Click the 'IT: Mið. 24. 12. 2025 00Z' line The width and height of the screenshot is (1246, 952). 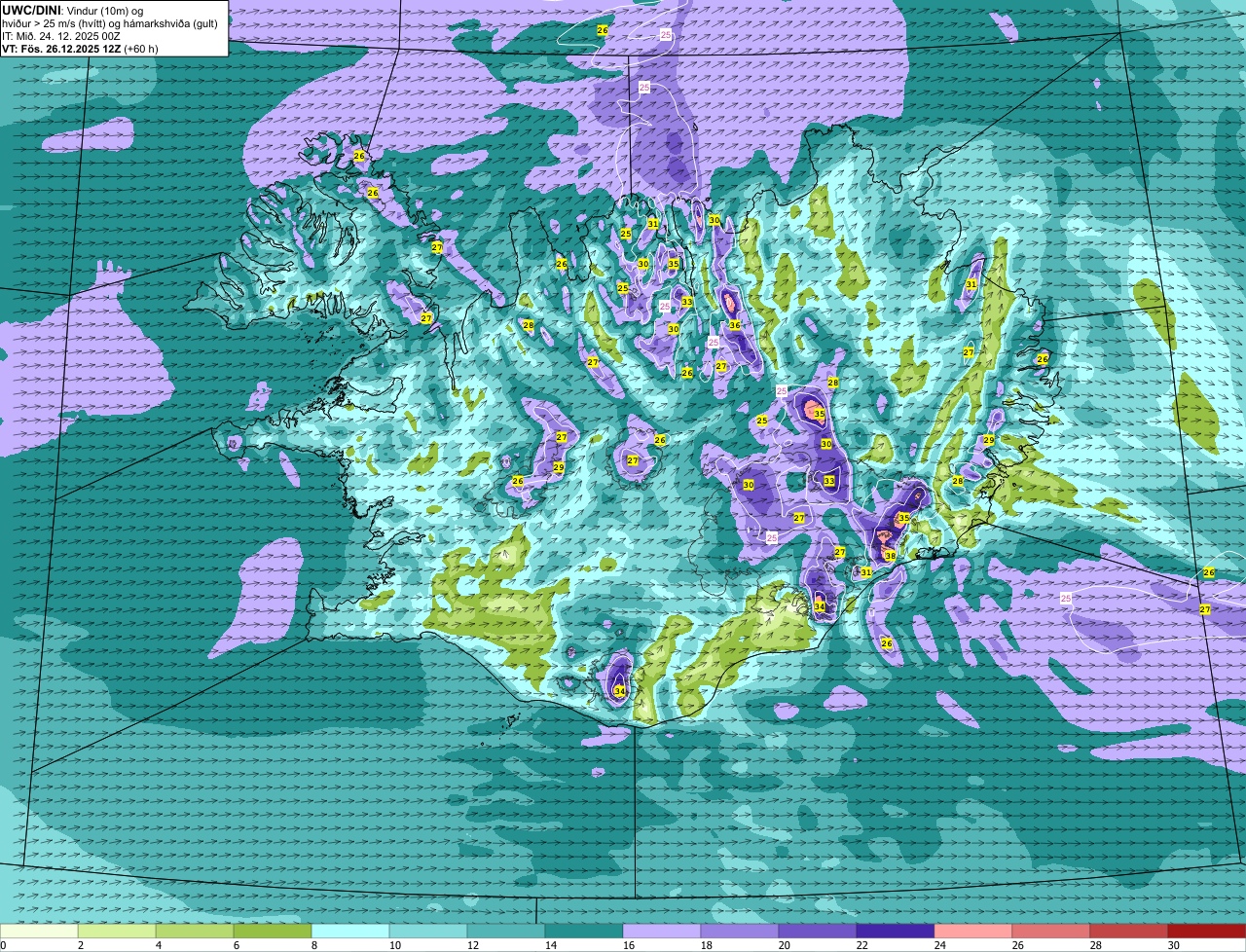pyautogui.click(x=61, y=36)
